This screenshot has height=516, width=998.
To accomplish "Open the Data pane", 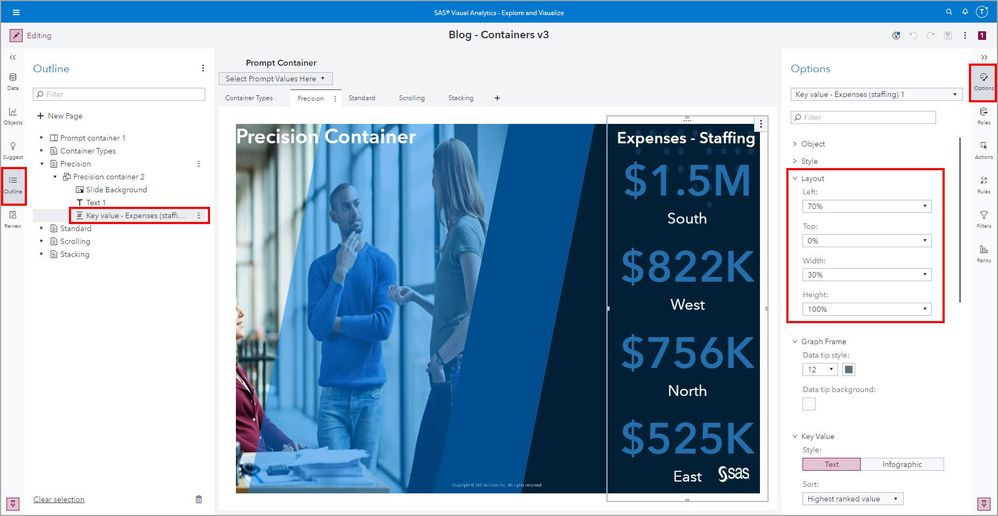I will click(x=13, y=81).
